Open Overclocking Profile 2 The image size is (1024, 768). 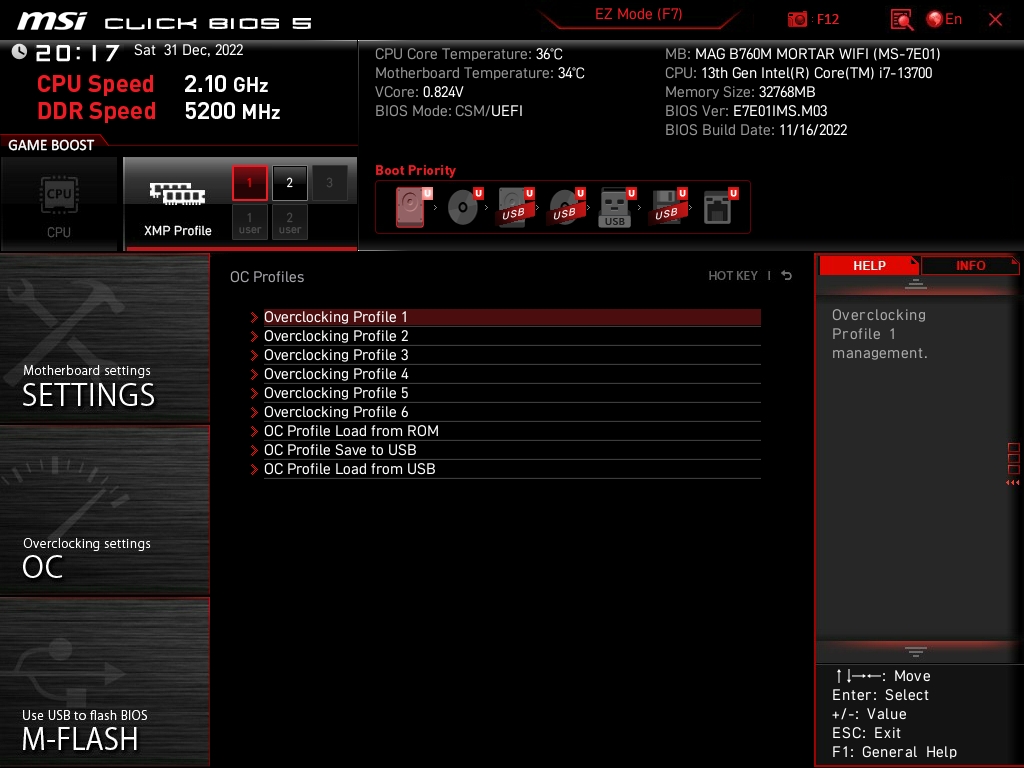point(512,336)
